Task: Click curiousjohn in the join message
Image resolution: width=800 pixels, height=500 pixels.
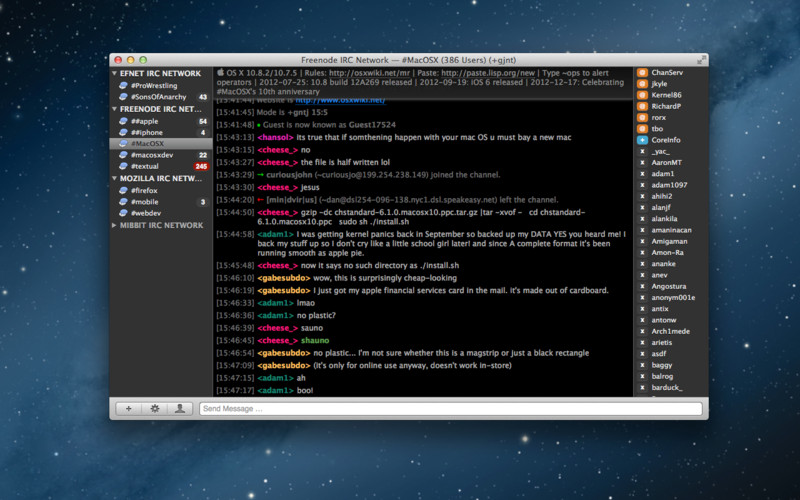Action: click(x=289, y=175)
